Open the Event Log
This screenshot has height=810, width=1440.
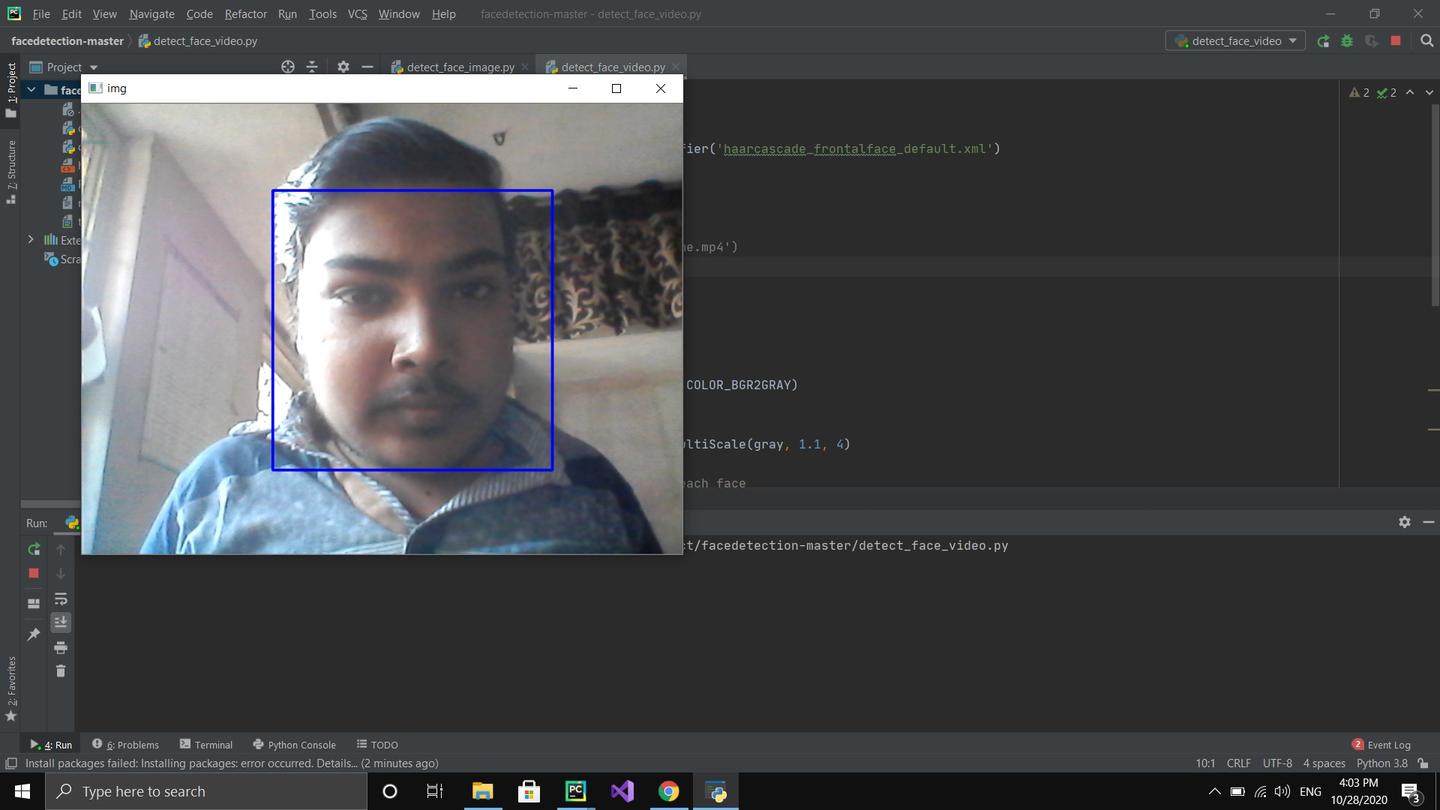pyautogui.click(x=1381, y=744)
